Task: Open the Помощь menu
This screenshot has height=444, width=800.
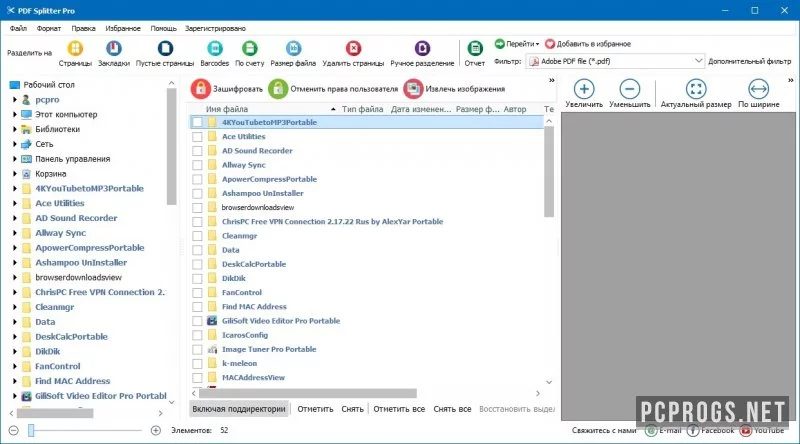Action: tap(163, 29)
